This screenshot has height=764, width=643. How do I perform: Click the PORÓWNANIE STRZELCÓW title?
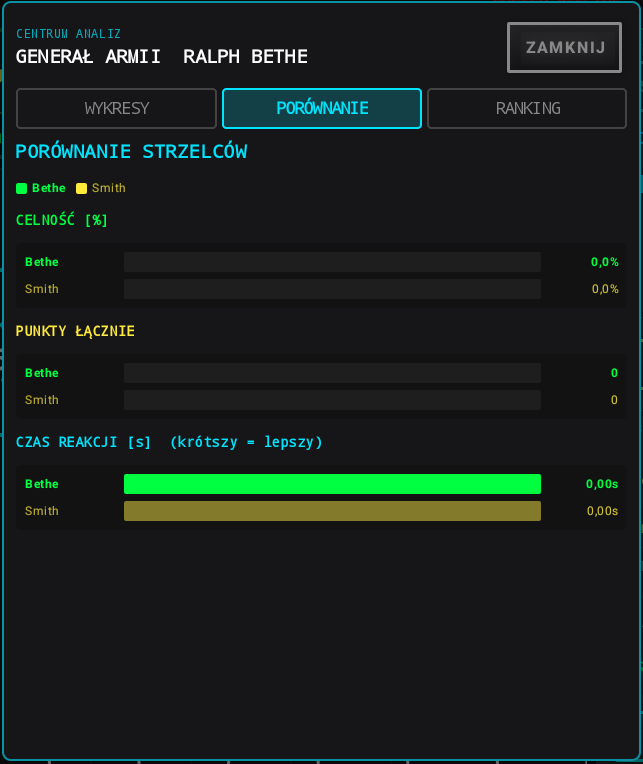tap(132, 152)
